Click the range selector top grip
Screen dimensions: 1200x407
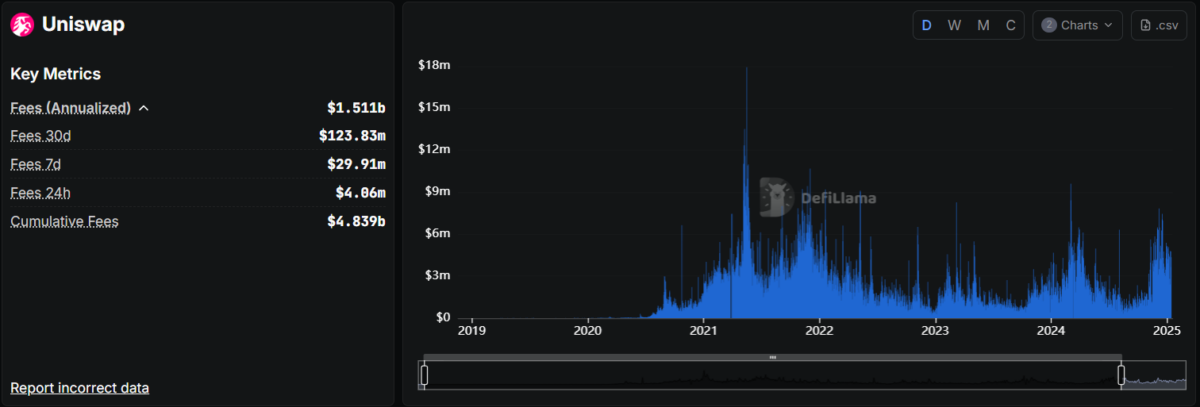pyautogui.click(x=772, y=357)
